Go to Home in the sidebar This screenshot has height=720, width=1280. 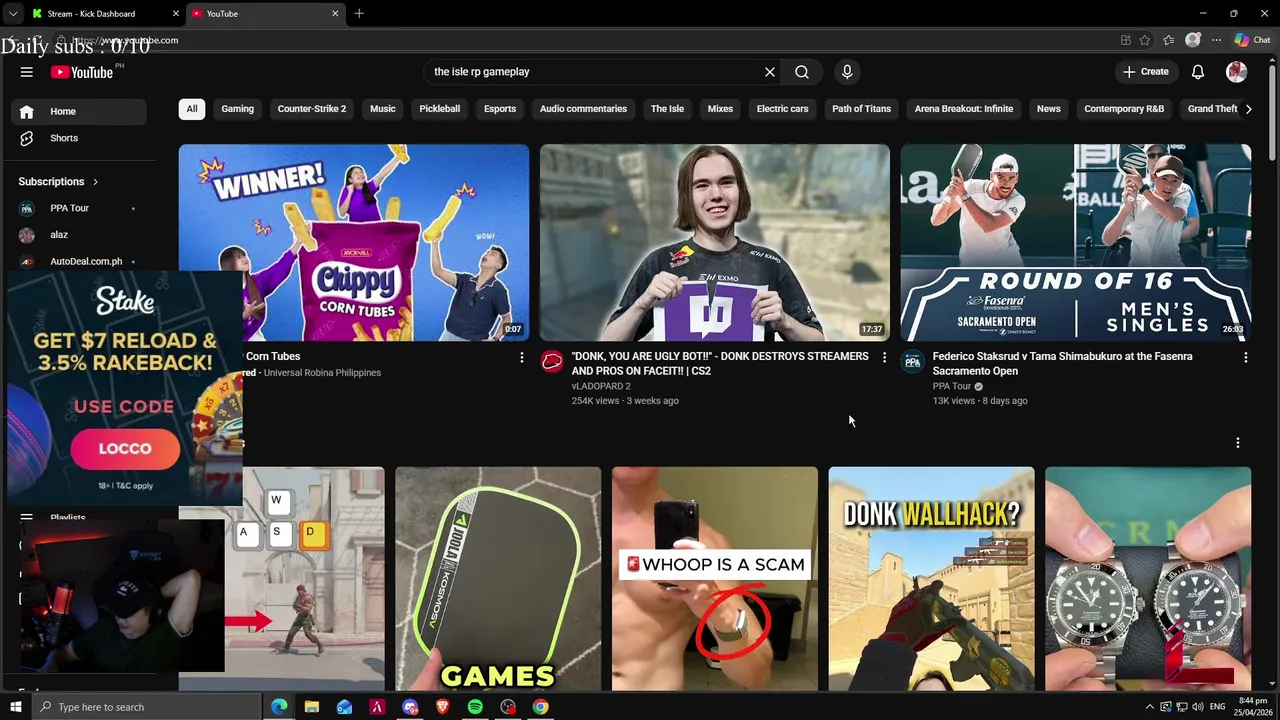pos(78,111)
